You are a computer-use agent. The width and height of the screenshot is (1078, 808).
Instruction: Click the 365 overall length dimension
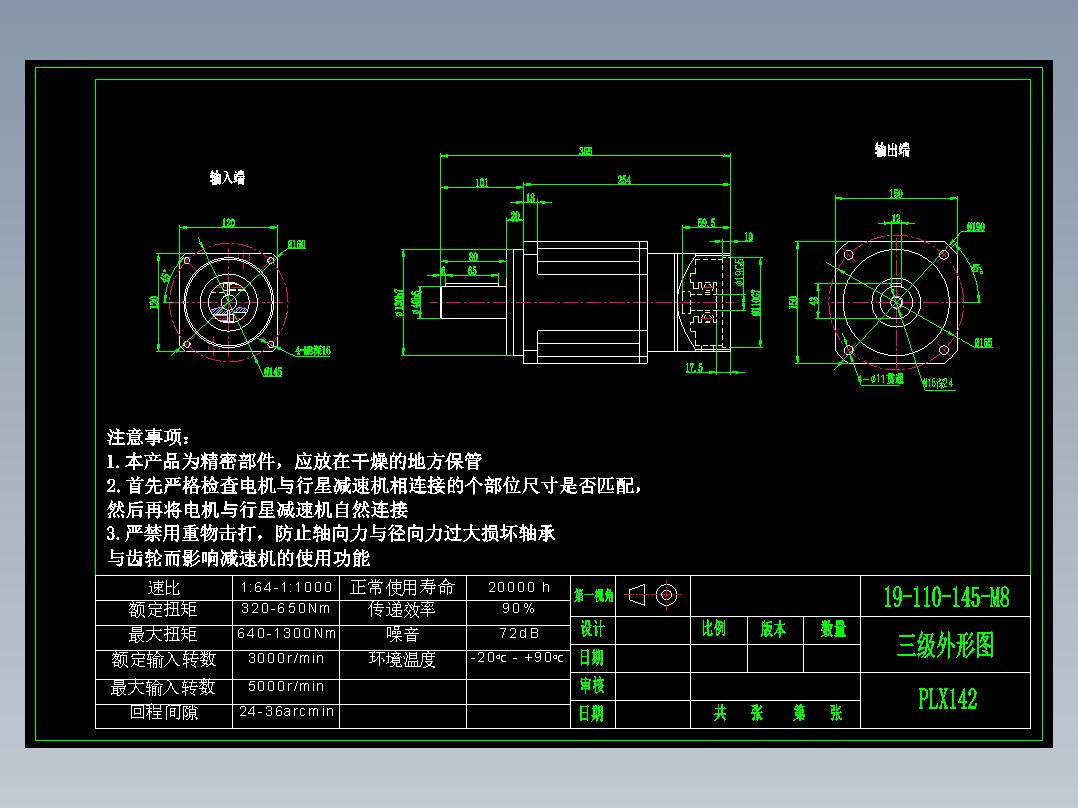[588, 151]
